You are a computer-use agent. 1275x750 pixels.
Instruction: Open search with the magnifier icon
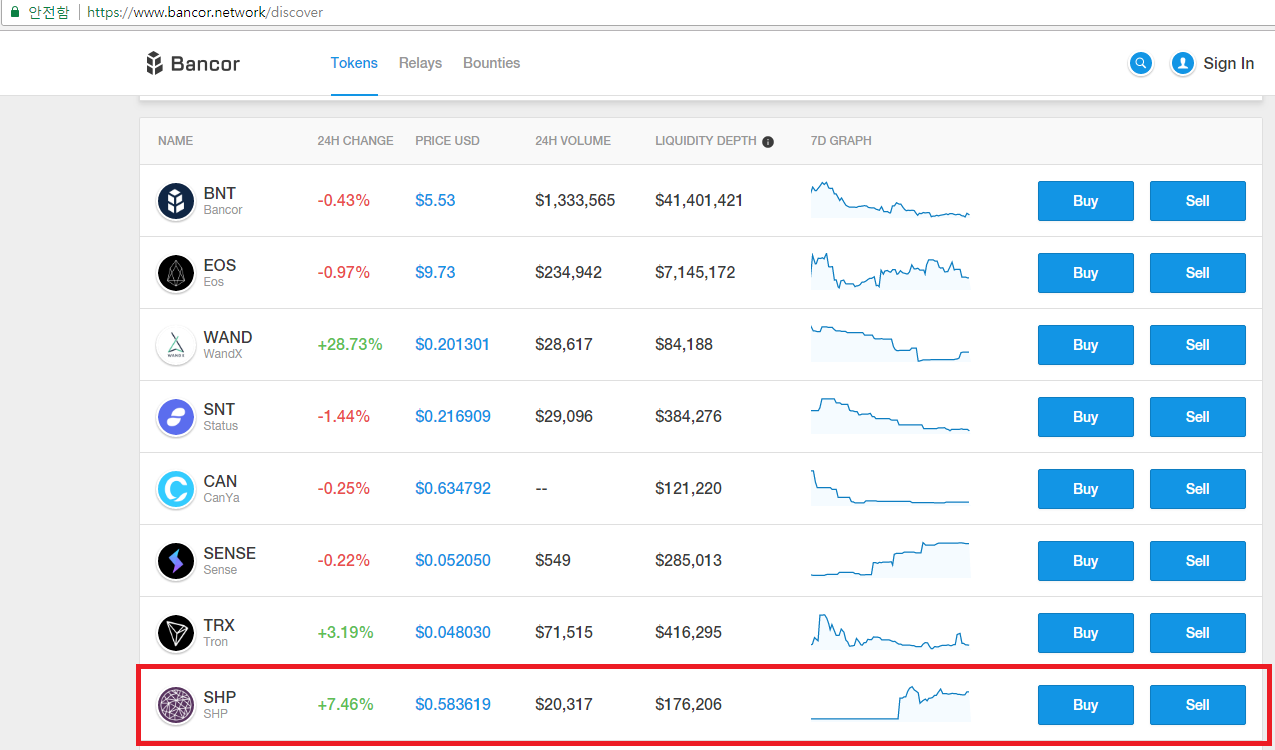[x=1141, y=64]
